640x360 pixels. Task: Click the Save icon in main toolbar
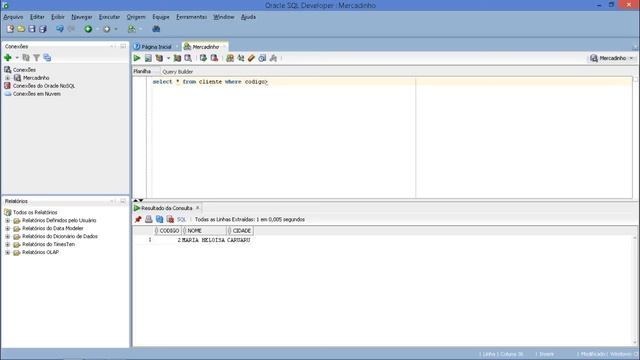coord(31,29)
